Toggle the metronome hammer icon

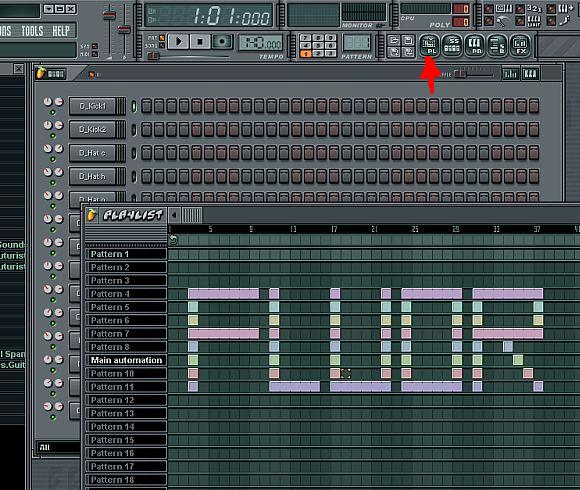tap(502, 21)
